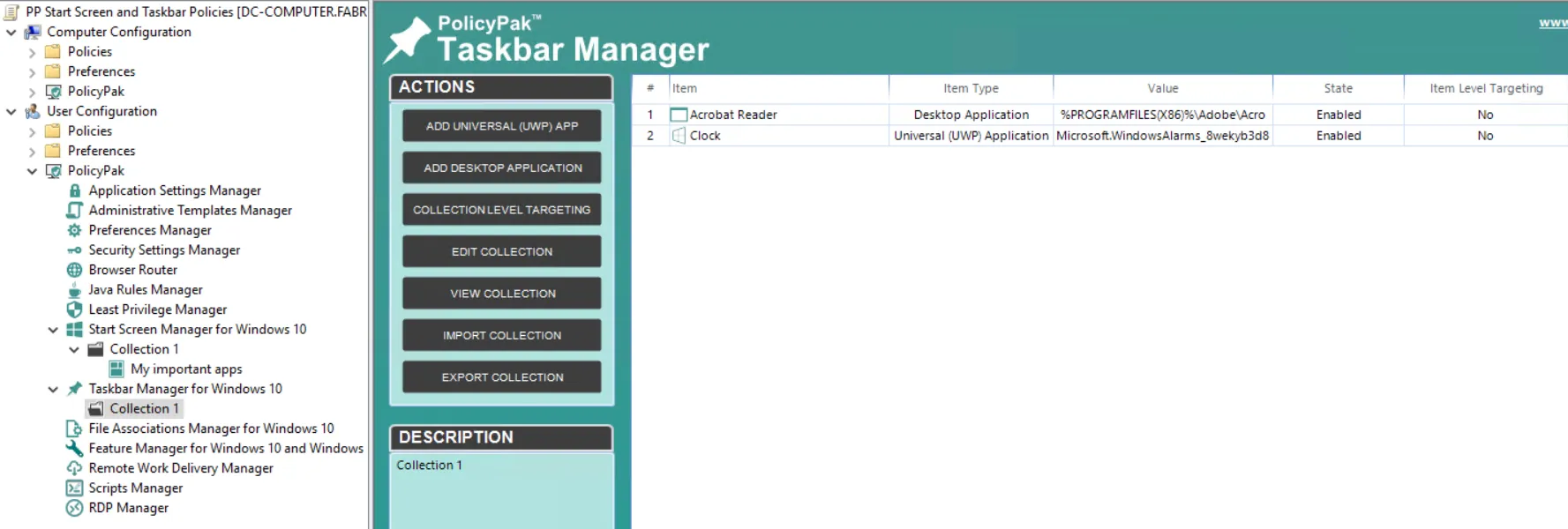1568x529 pixels.
Task: Click the Feature Manager wrench icon
Action: pos(75,448)
